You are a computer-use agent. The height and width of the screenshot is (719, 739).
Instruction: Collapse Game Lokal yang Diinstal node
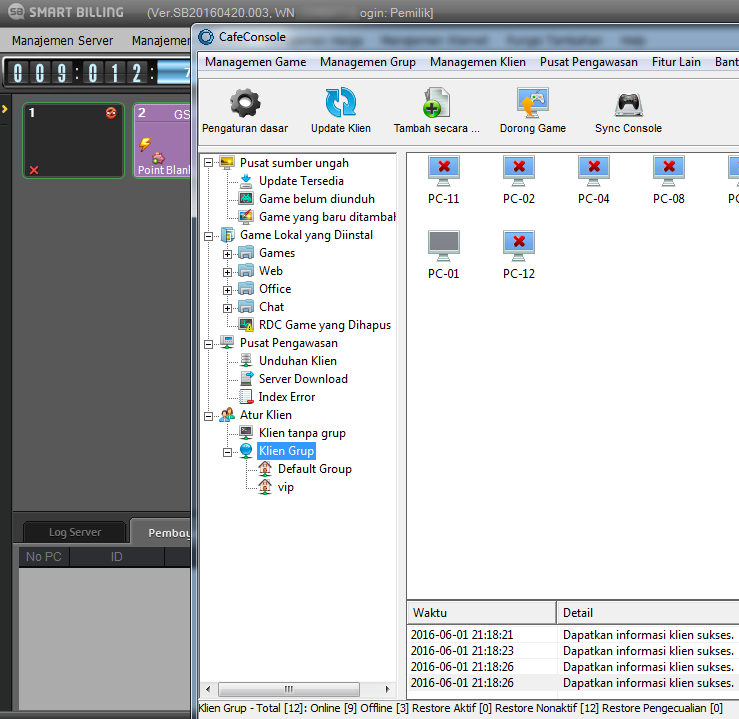tap(208, 236)
